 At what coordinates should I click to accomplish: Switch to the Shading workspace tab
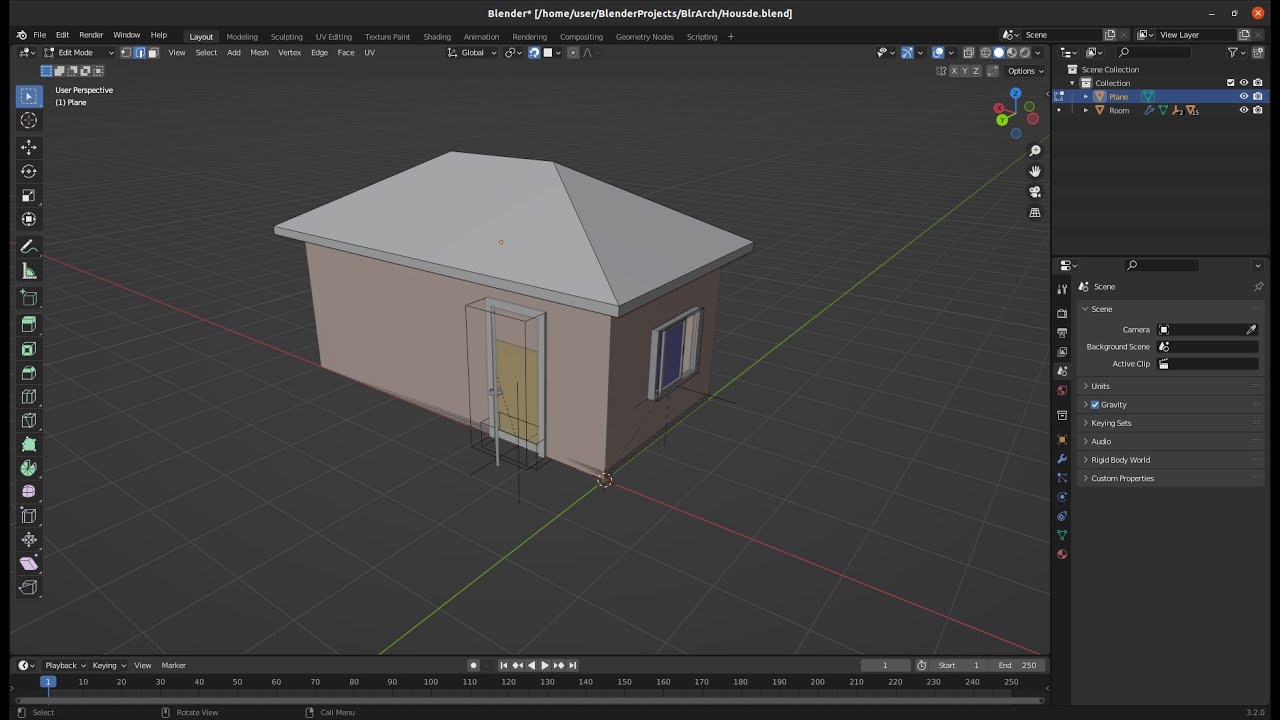[437, 37]
